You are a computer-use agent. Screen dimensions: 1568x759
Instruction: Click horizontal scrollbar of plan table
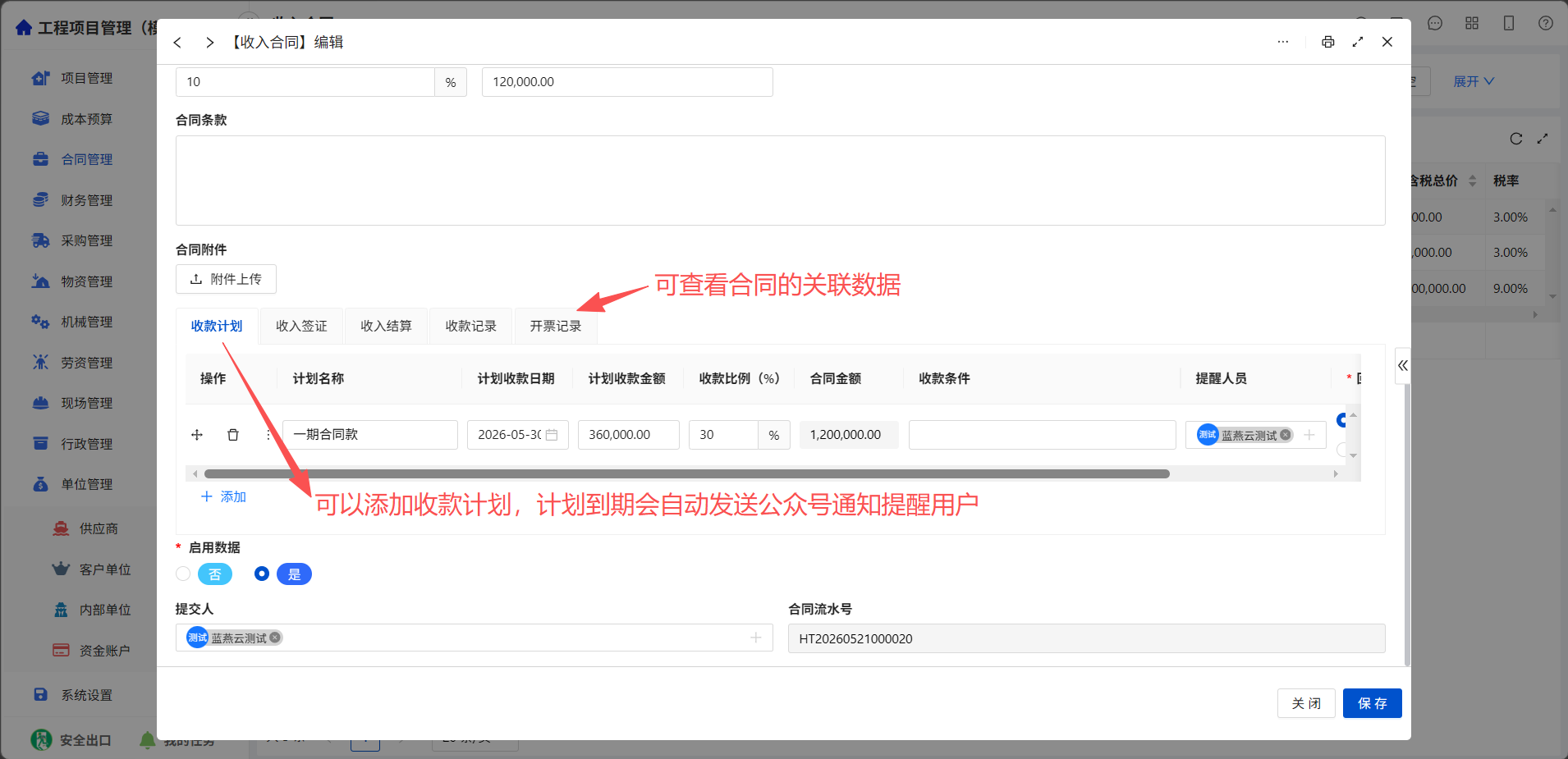click(686, 473)
